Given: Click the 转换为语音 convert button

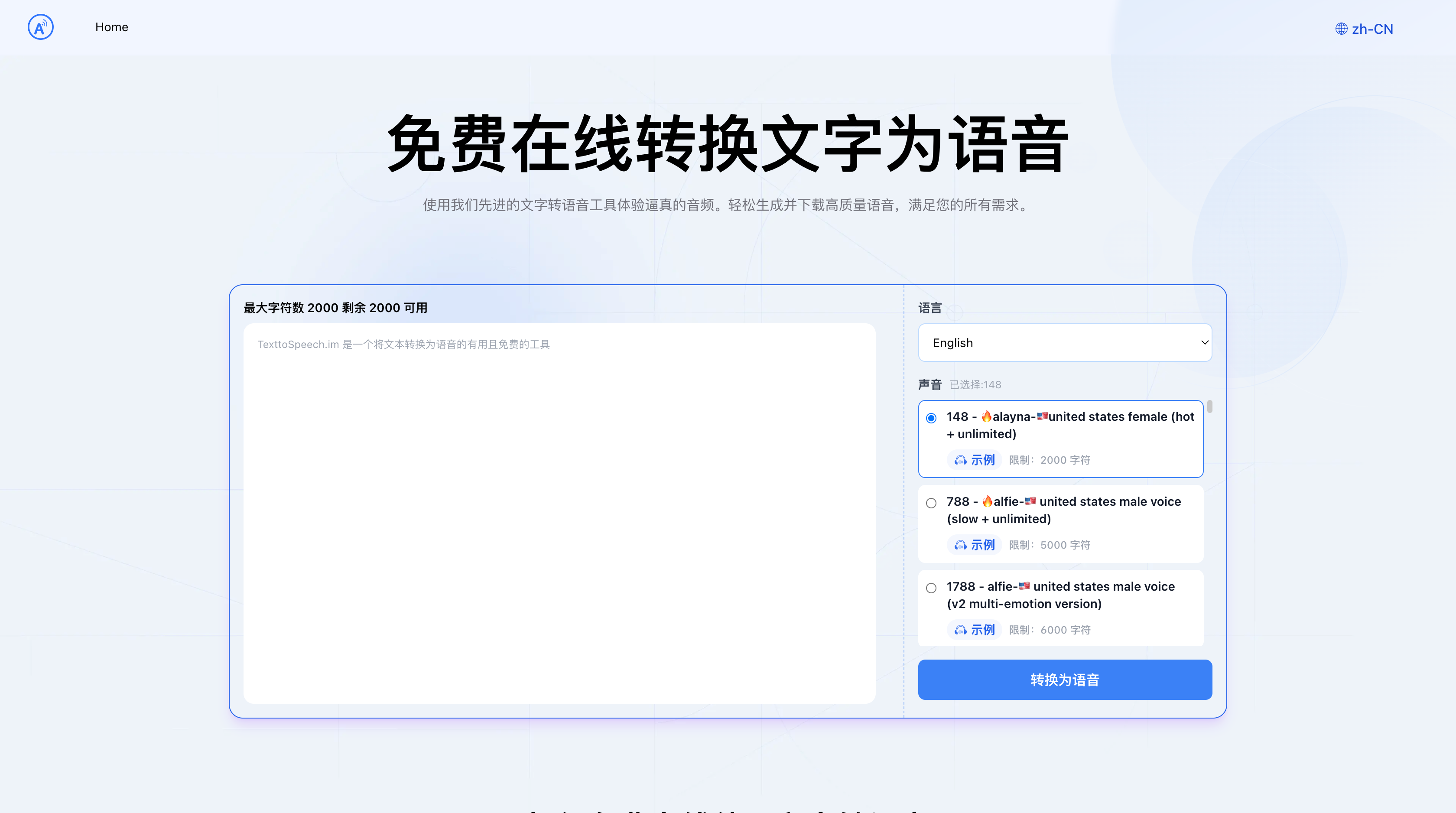Looking at the screenshot, I should pyautogui.click(x=1065, y=679).
